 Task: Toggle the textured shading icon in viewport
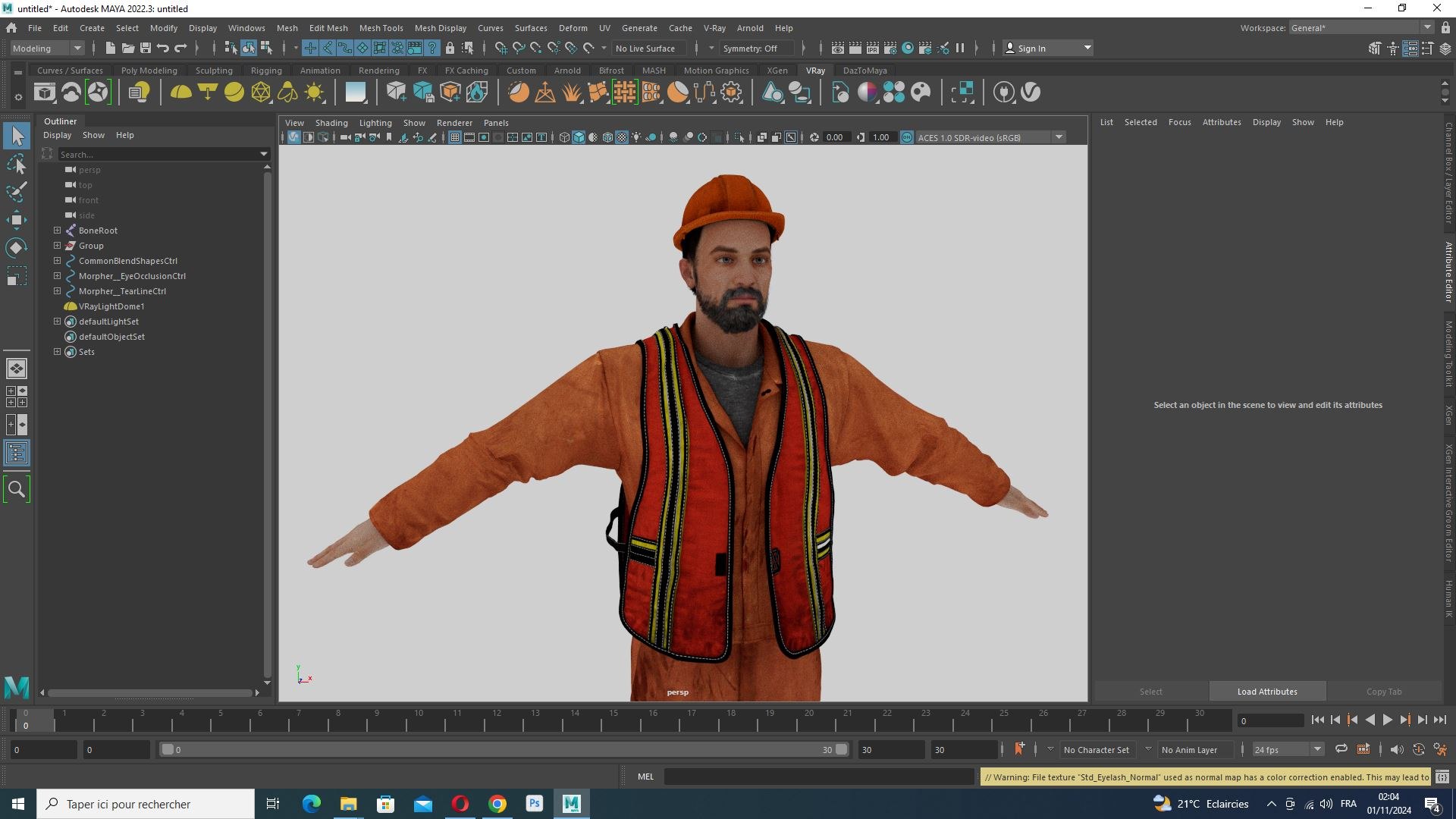pyautogui.click(x=621, y=137)
